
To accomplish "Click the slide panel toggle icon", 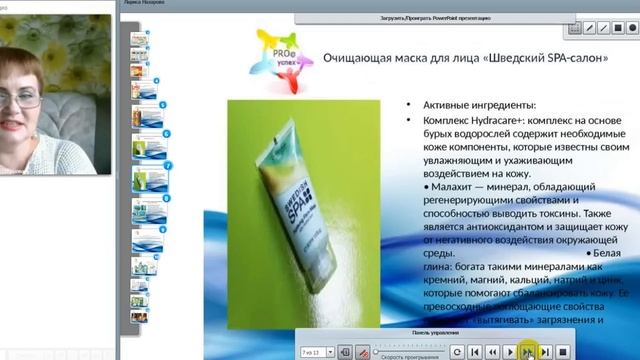I will [x=345, y=352].
